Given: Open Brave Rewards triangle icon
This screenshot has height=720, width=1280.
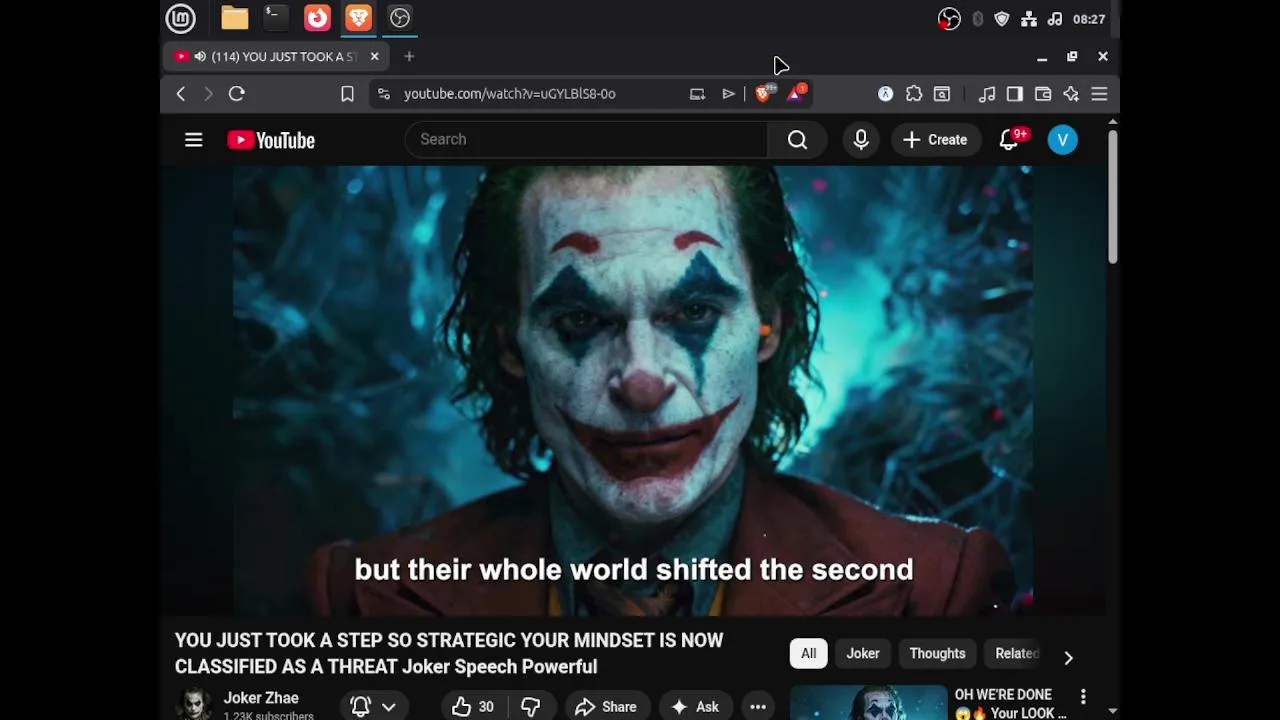Looking at the screenshot, I should point(796,94).
